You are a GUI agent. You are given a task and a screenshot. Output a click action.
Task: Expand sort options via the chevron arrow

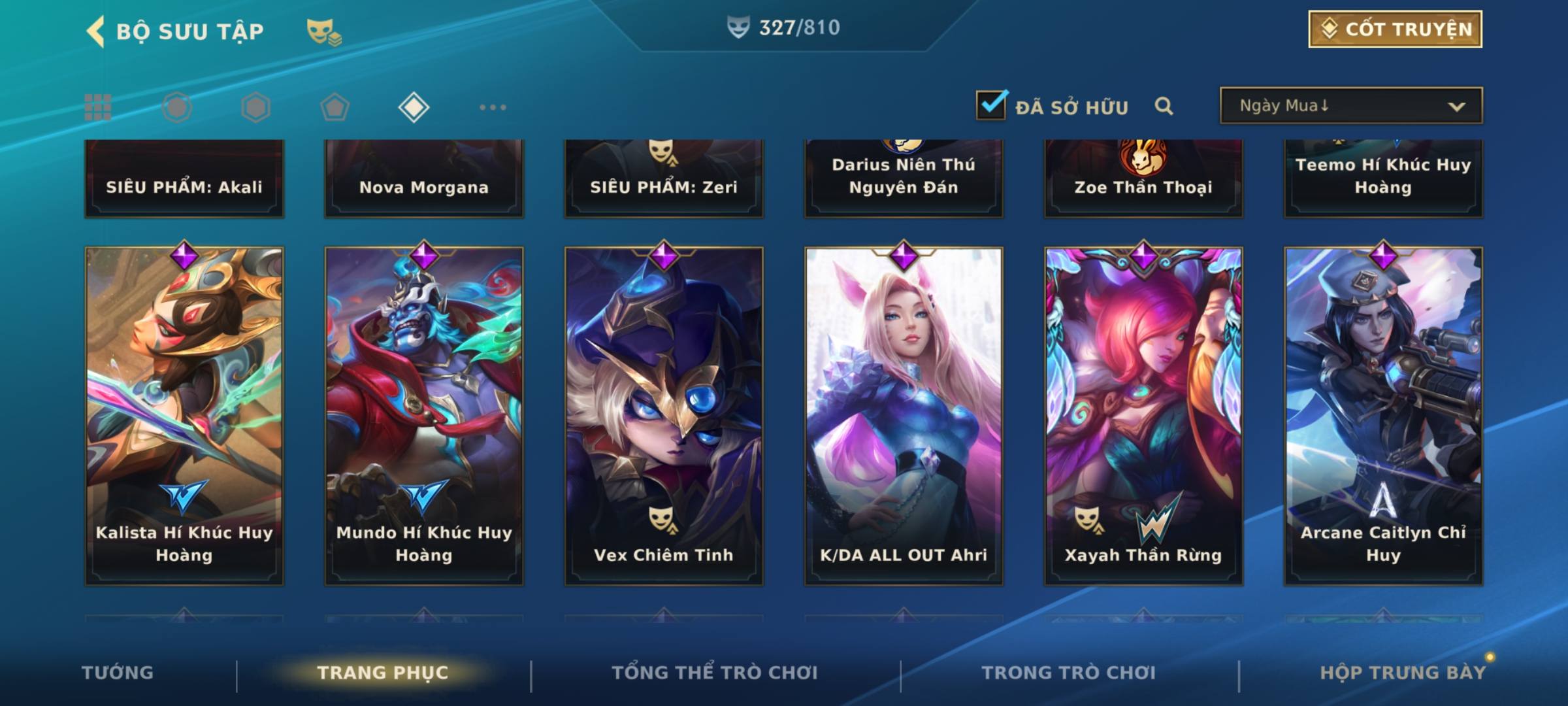tap(1456, 107)
